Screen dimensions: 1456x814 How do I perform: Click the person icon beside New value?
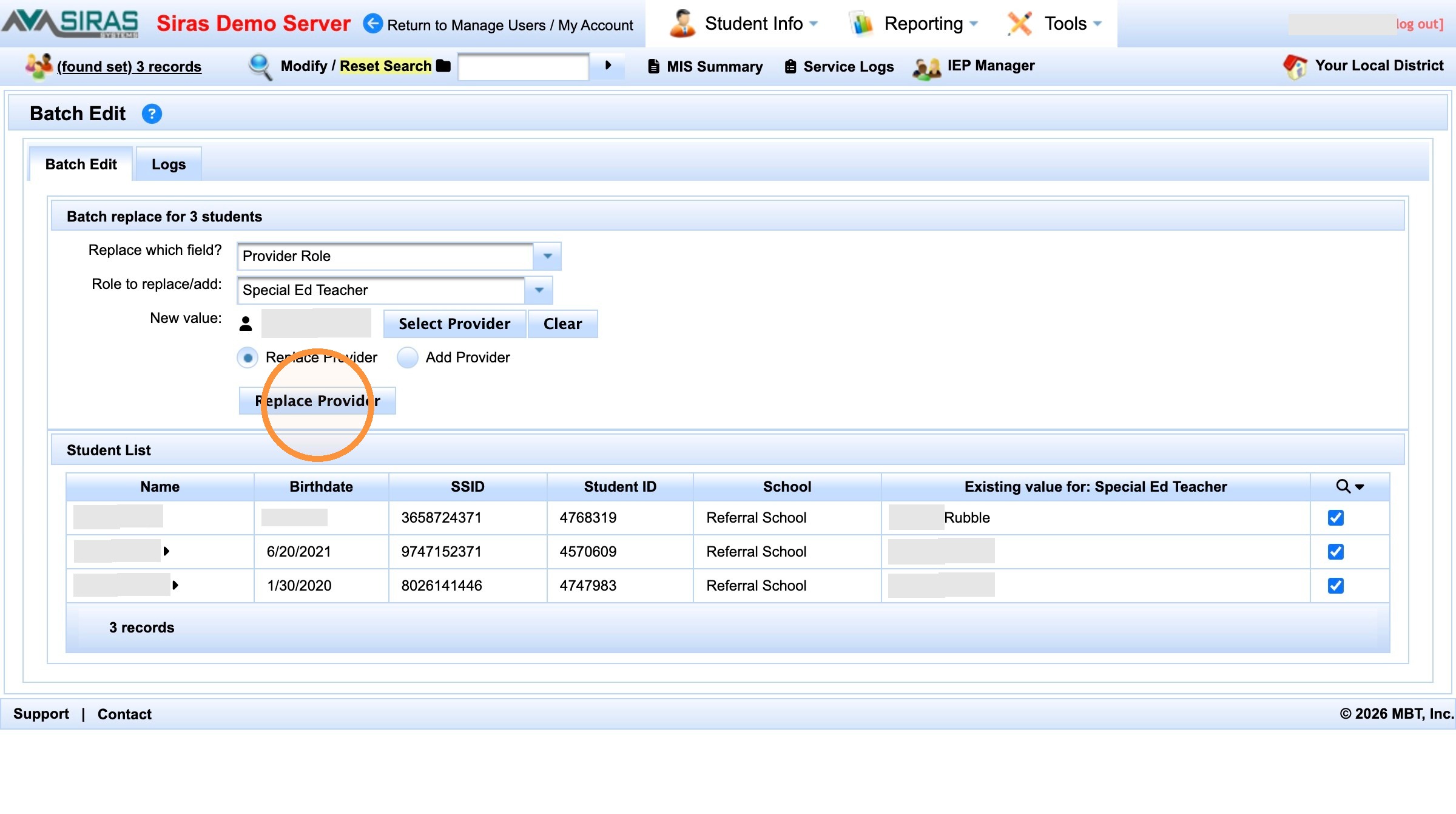(x=246, y=324)
